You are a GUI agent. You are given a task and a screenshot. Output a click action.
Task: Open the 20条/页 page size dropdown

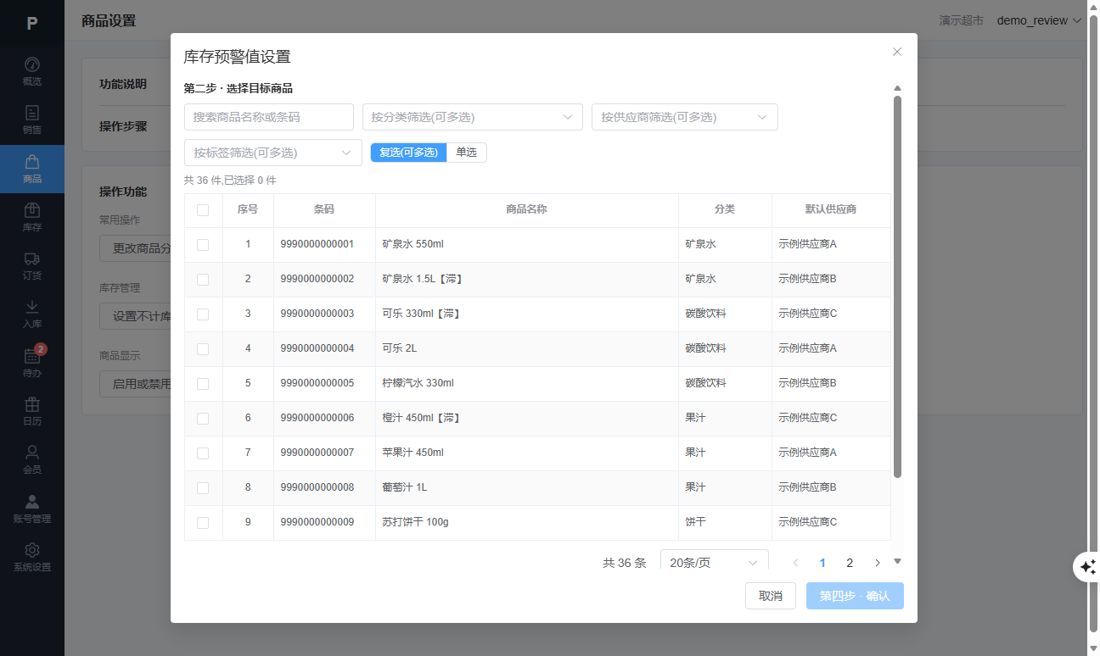click(713, 562)
